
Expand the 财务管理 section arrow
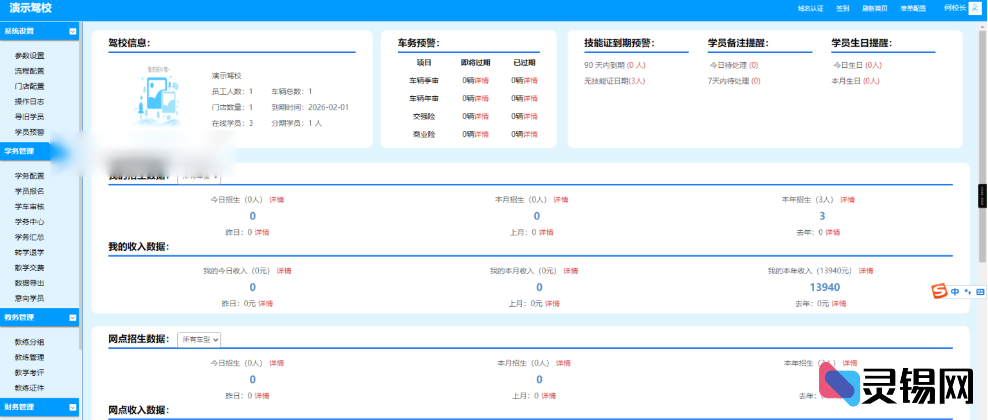point(72,407)
